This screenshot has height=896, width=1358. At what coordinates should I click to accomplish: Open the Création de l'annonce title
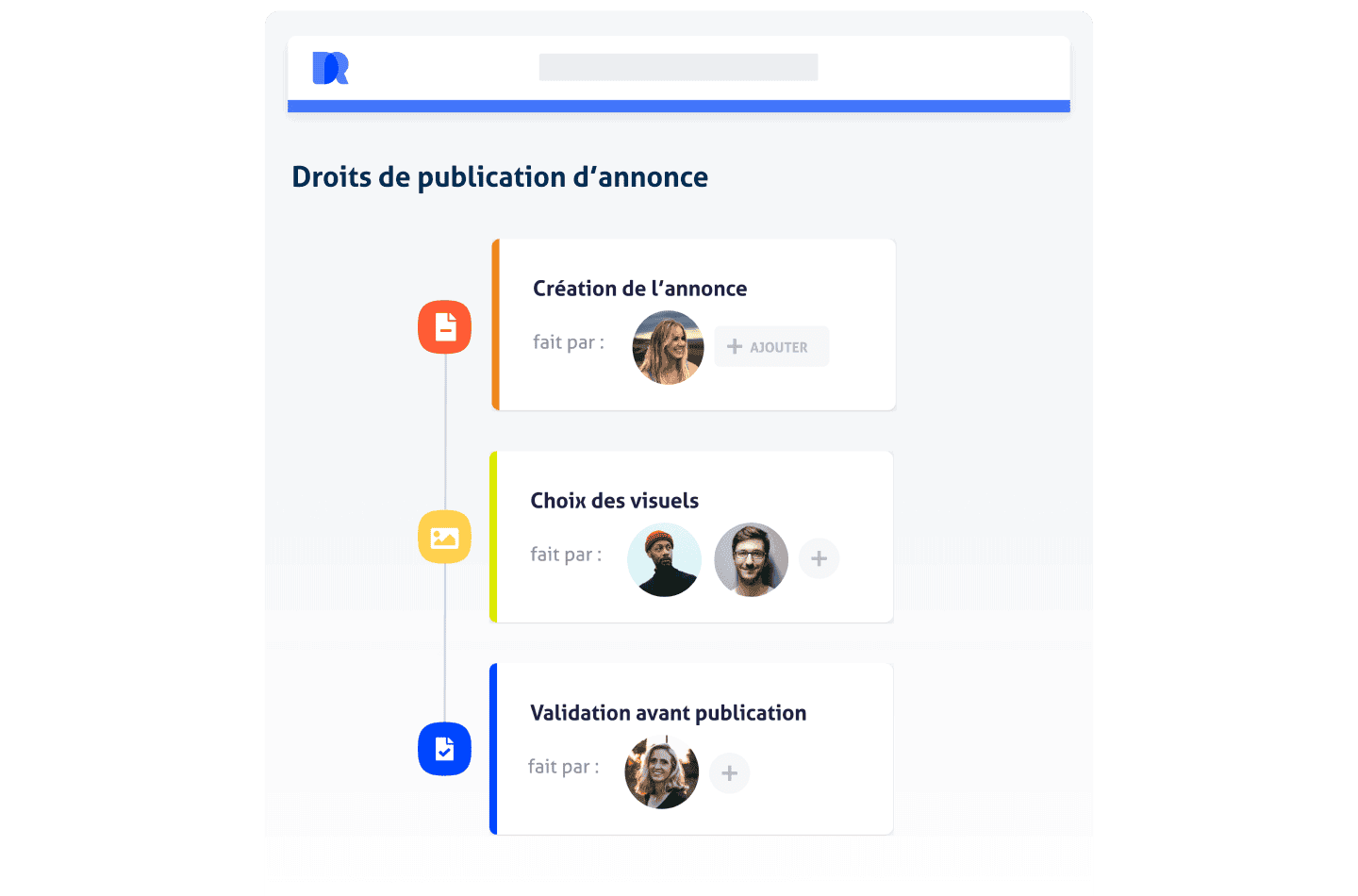[x=639, y=289]
